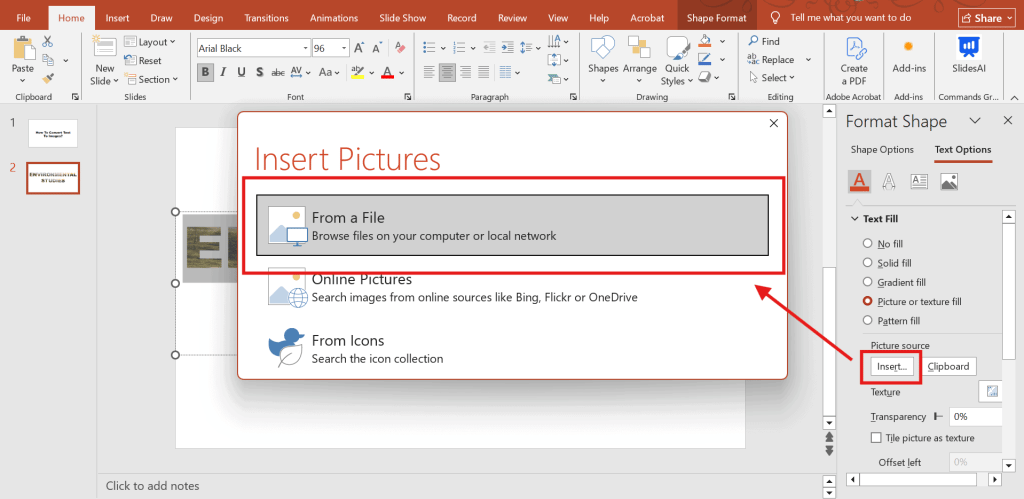The image size is (1024, 499).
Task: Open the Texture picker button
Action: click(992, 391)
